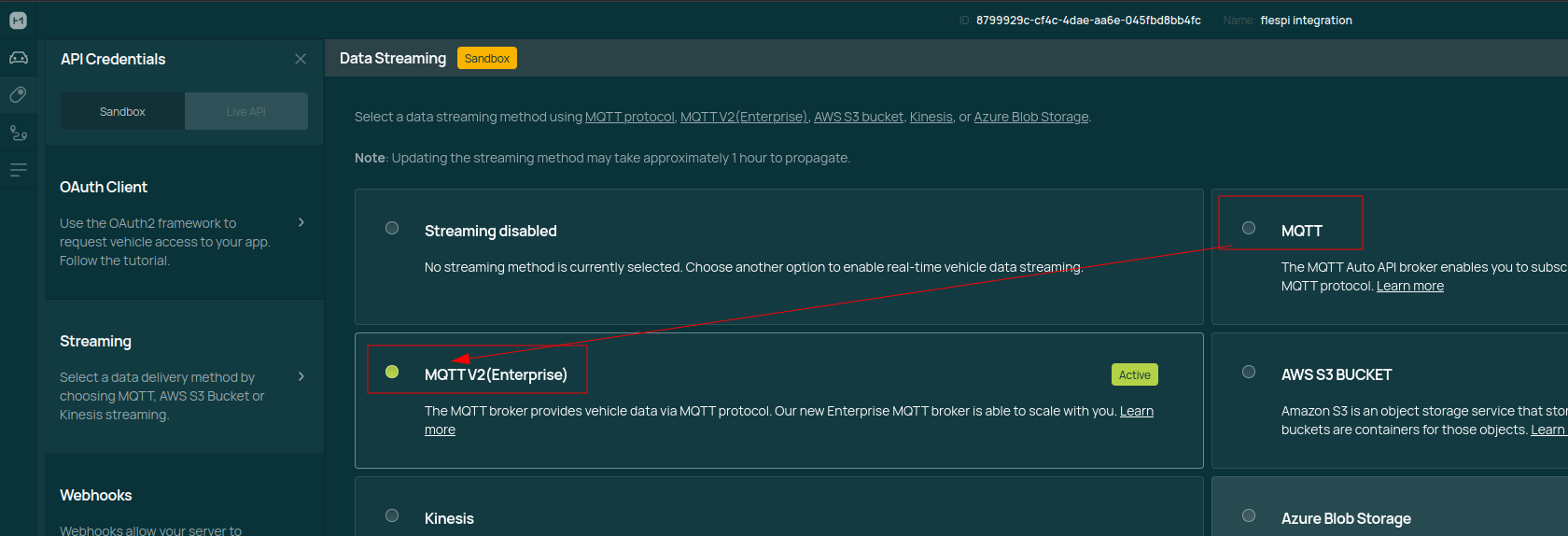Select the Streaming disabled radio button

pos(392,228)
